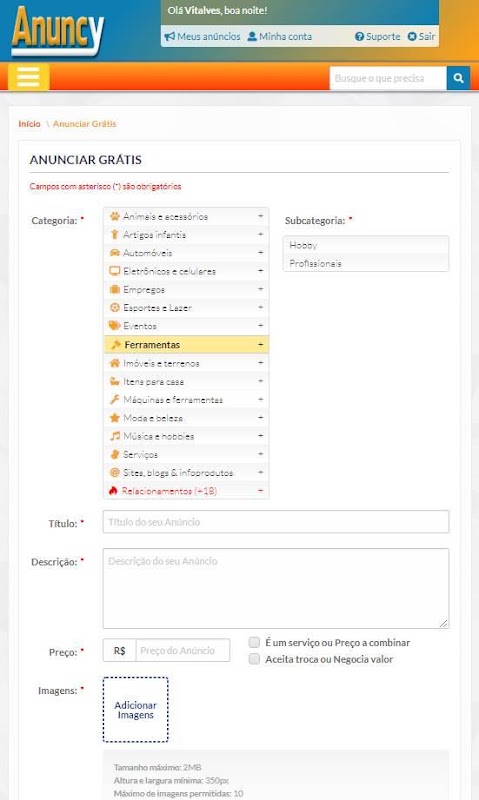The image size is (479, 800).
Task: Click the Adicionar Imagens upload box
Action: 135,710
